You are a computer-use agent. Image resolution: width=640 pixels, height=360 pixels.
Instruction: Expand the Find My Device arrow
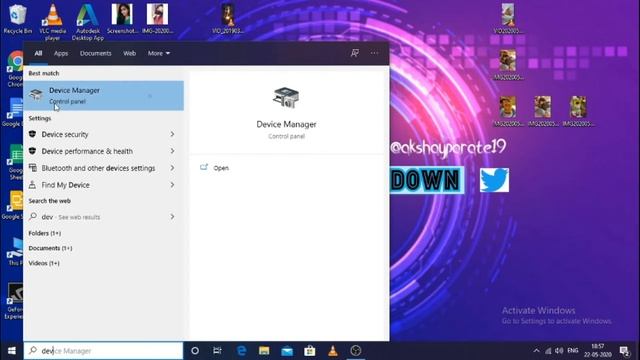(172, 185)
